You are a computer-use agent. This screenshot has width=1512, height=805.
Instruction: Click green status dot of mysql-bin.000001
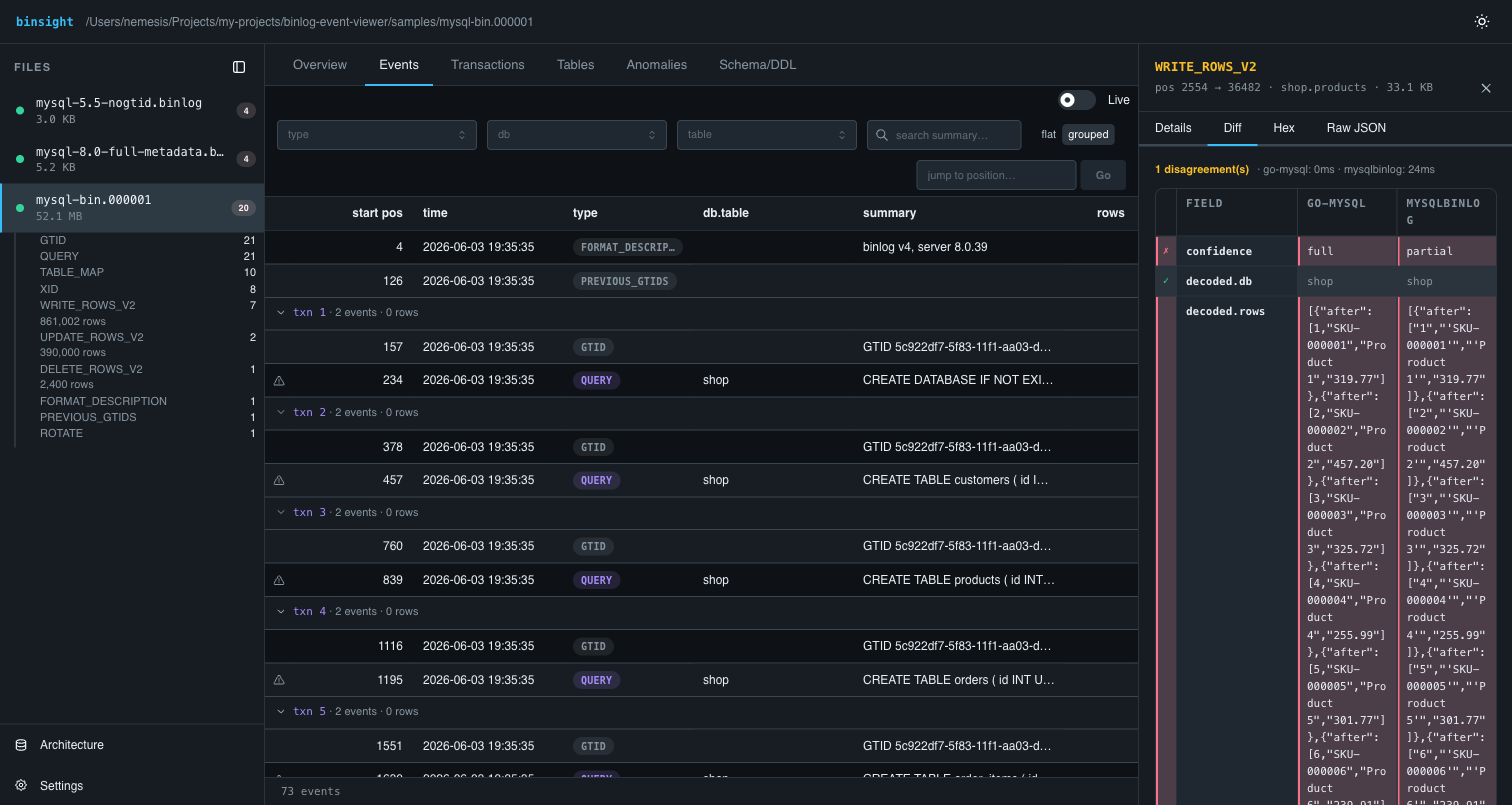point(20,208)
